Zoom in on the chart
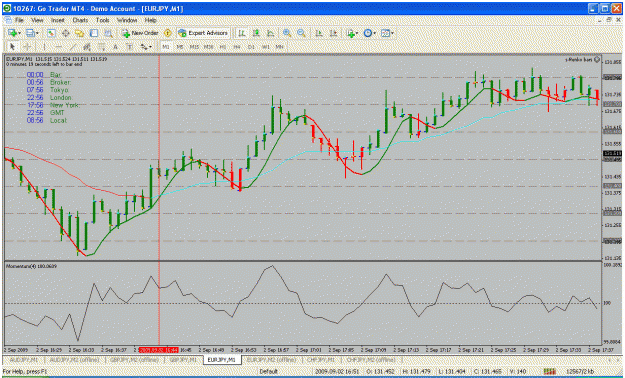This screenshot has height=378, width=625. 287,33
